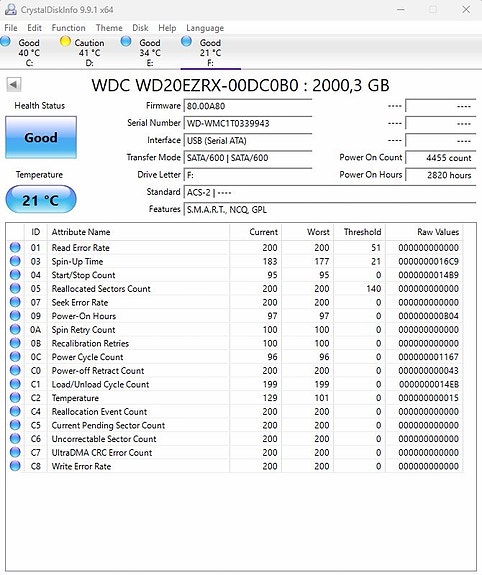Viewport: 482px width, 575px height.
Task: Click the Threshold column header
Action: tap(359, 232)
